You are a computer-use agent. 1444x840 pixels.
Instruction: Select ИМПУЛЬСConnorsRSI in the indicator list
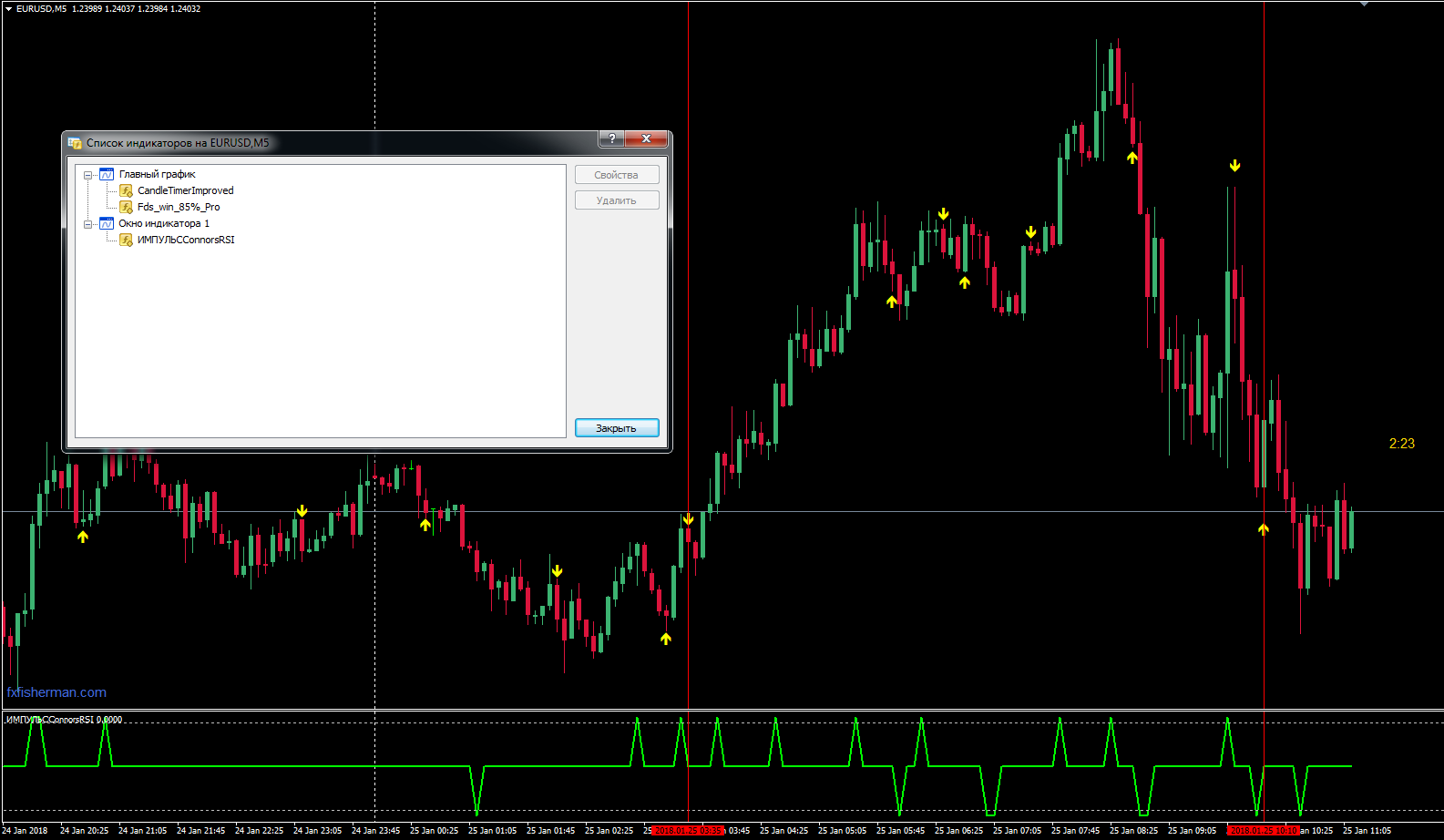[x=186, y=240]
